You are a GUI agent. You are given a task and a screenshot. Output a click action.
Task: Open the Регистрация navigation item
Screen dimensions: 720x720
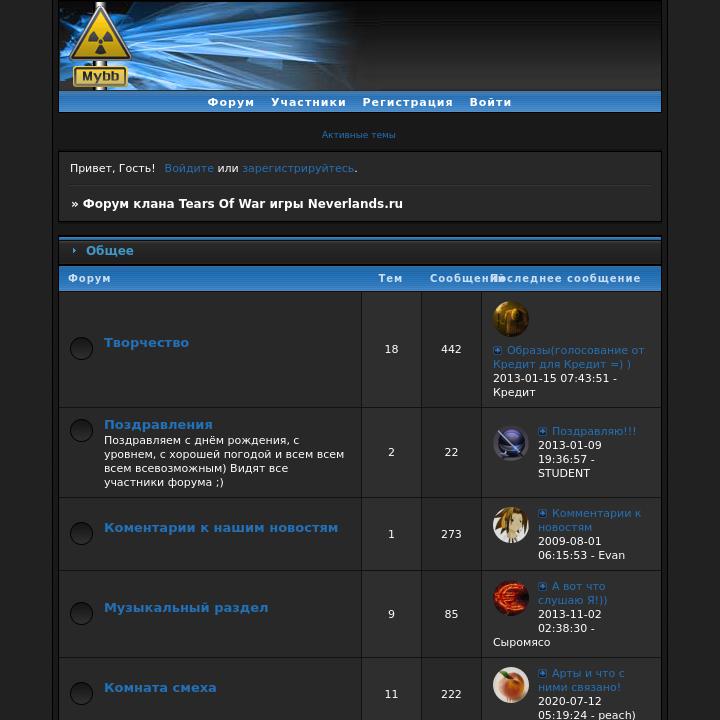407,102
